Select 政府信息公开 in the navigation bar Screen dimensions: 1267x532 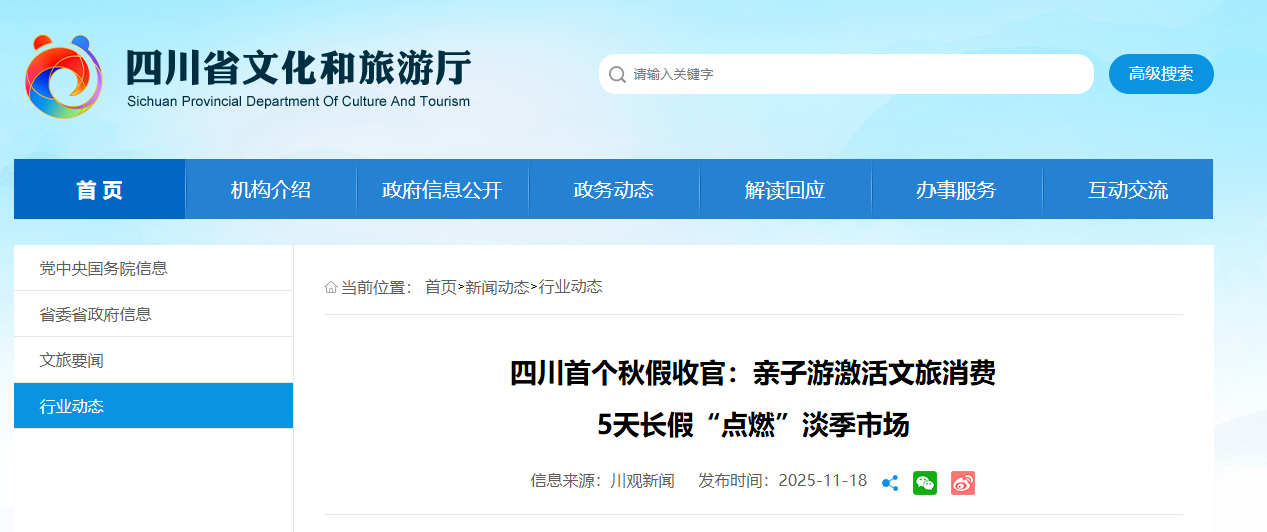coord(442,190)
